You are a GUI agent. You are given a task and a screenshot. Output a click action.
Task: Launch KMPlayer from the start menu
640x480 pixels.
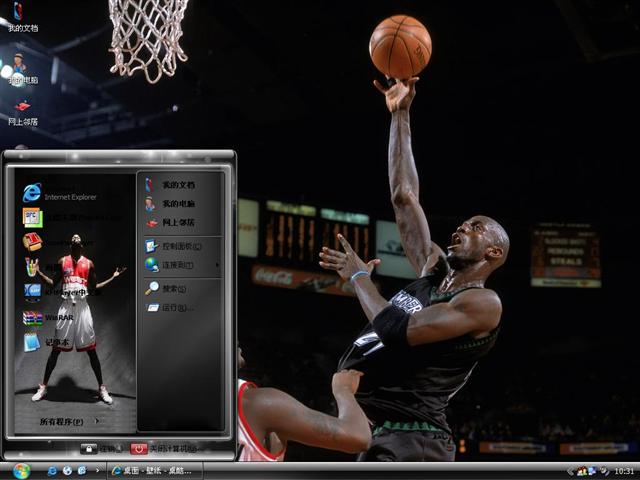(x=61, y=292)
